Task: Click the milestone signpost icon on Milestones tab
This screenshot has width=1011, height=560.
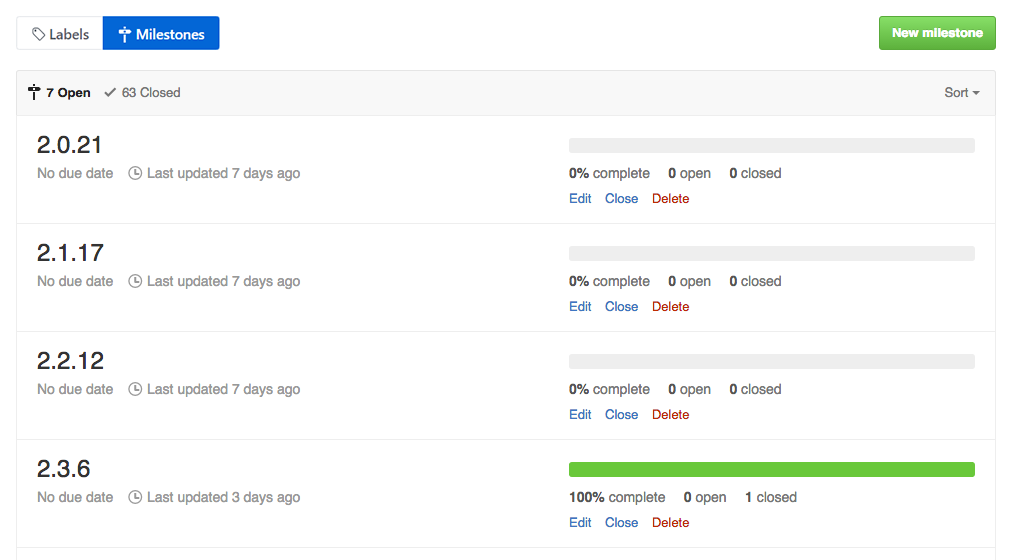Action: [x=125, y=34]
